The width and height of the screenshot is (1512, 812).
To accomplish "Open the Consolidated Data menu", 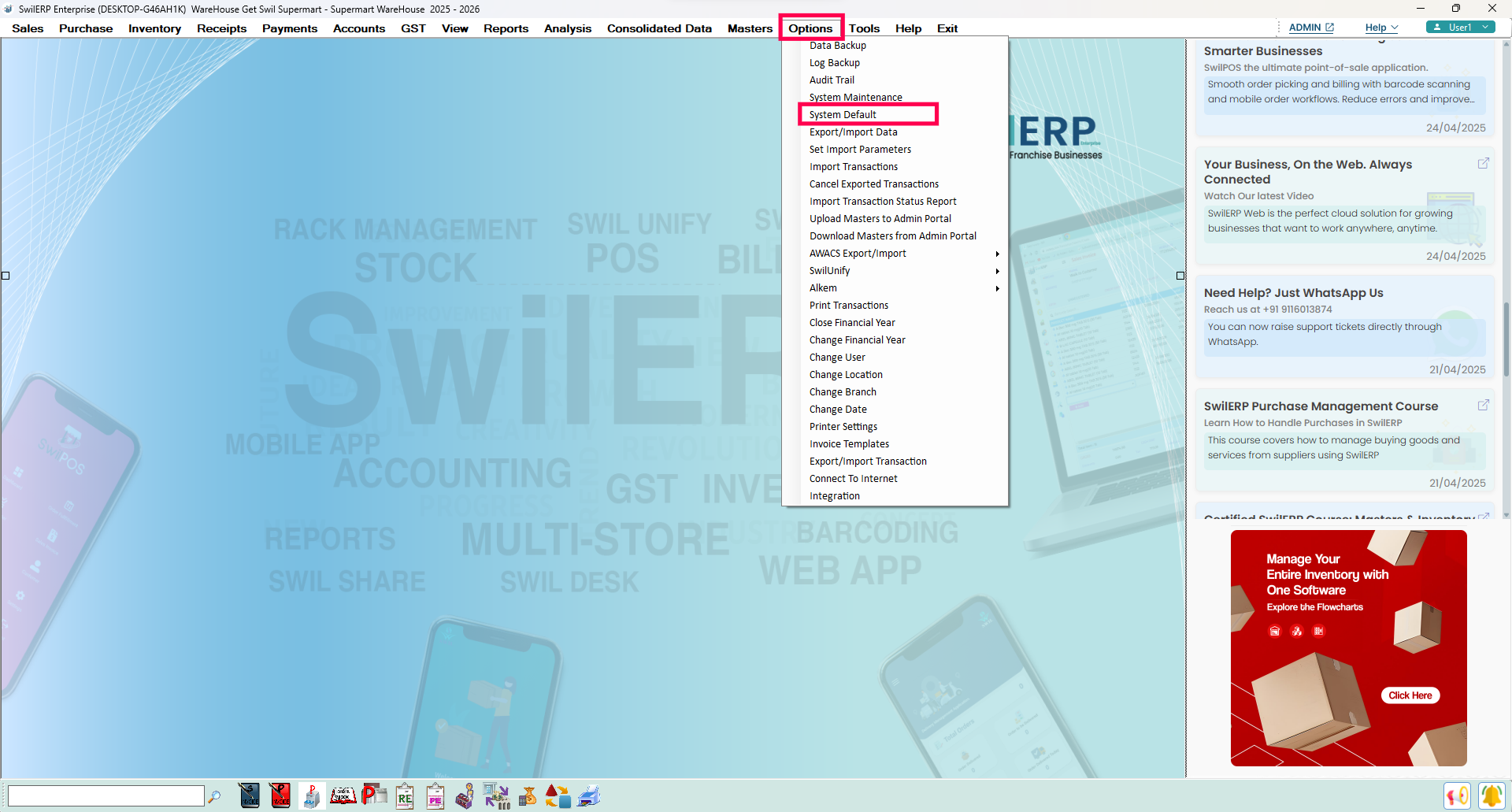I will click(x=659, y=28).
